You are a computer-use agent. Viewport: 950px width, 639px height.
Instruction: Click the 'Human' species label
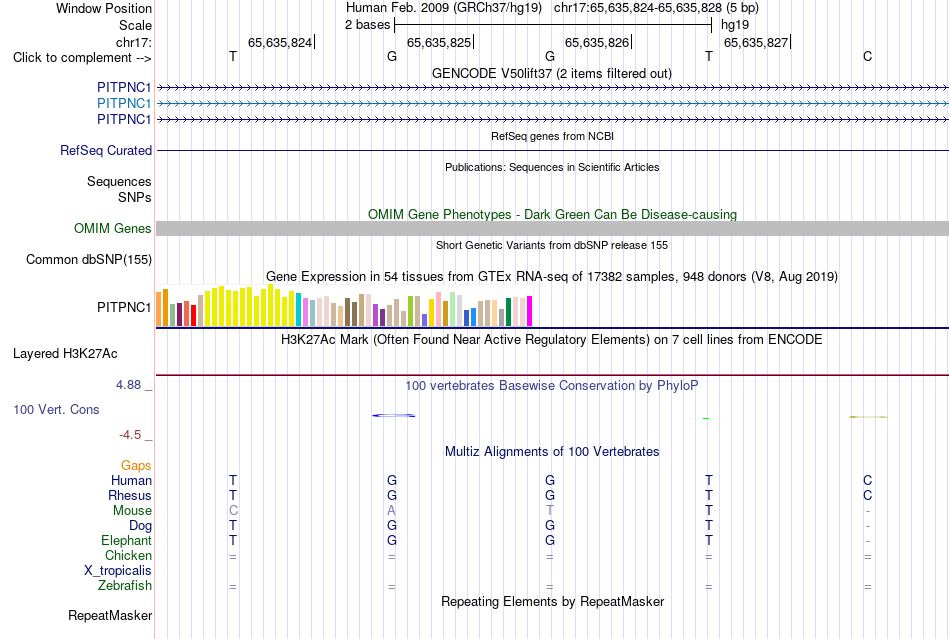131,480
